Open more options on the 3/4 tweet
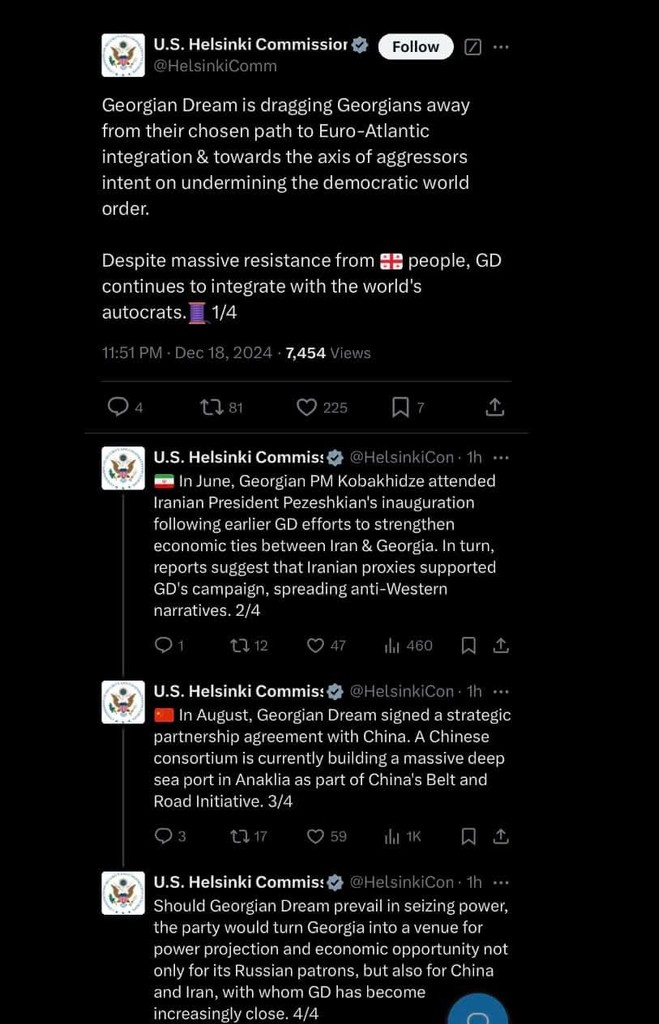 [501, 692]
